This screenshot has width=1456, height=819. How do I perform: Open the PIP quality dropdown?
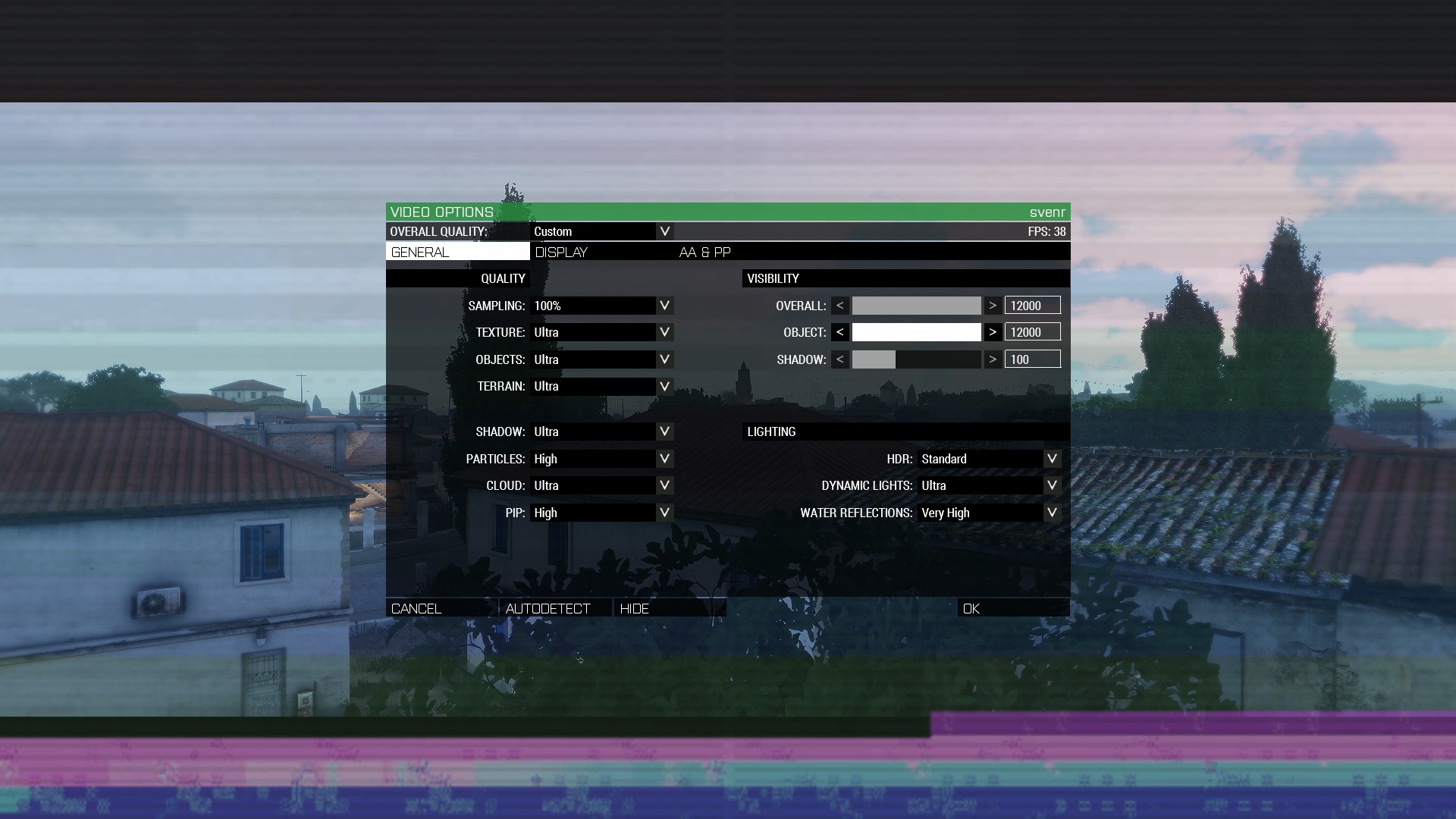click(601, 513)
